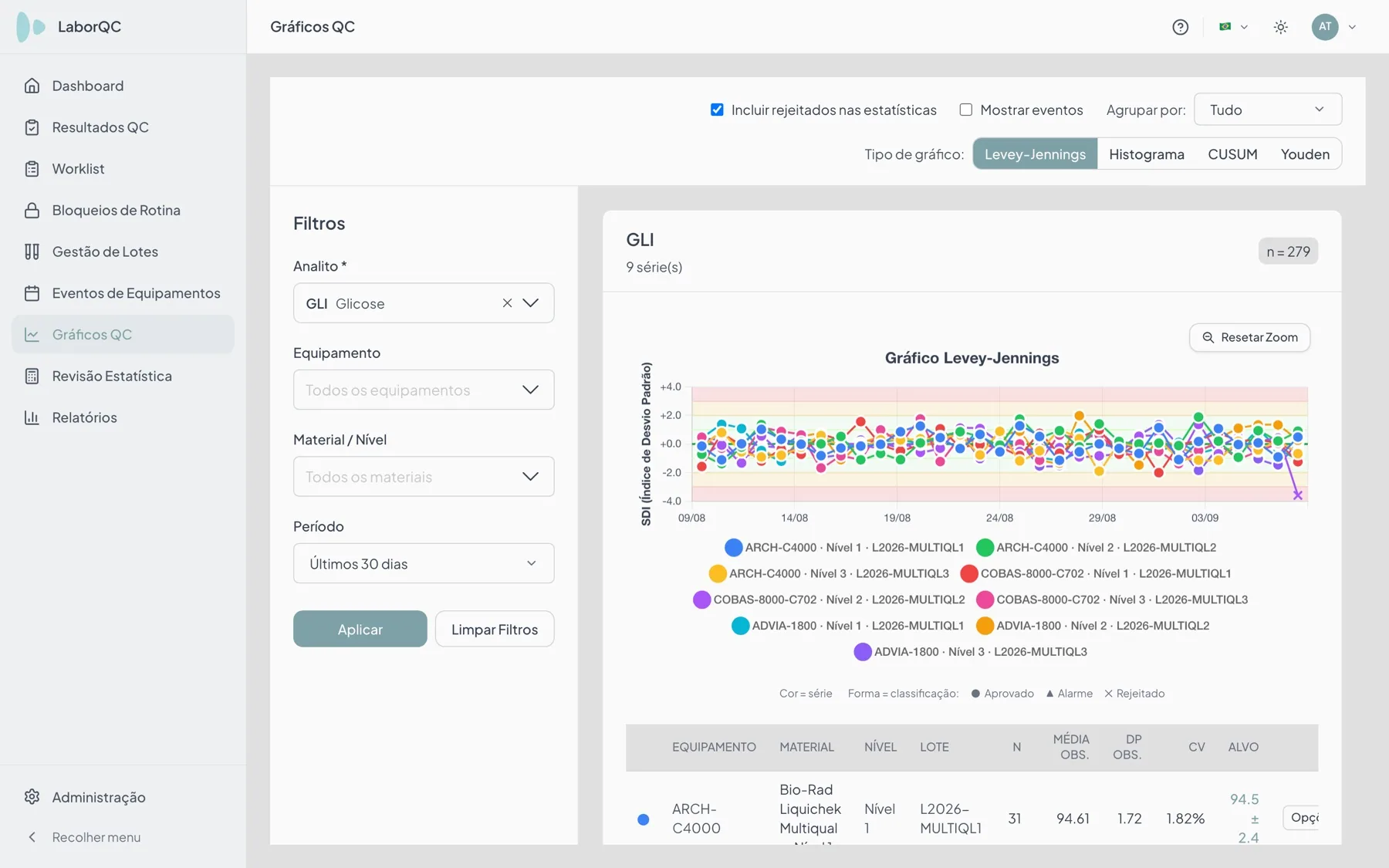The image size is (1389, 868).
Task: Click the blue color dot in ARCH-C4000 table row
Action: coord(644,819)
